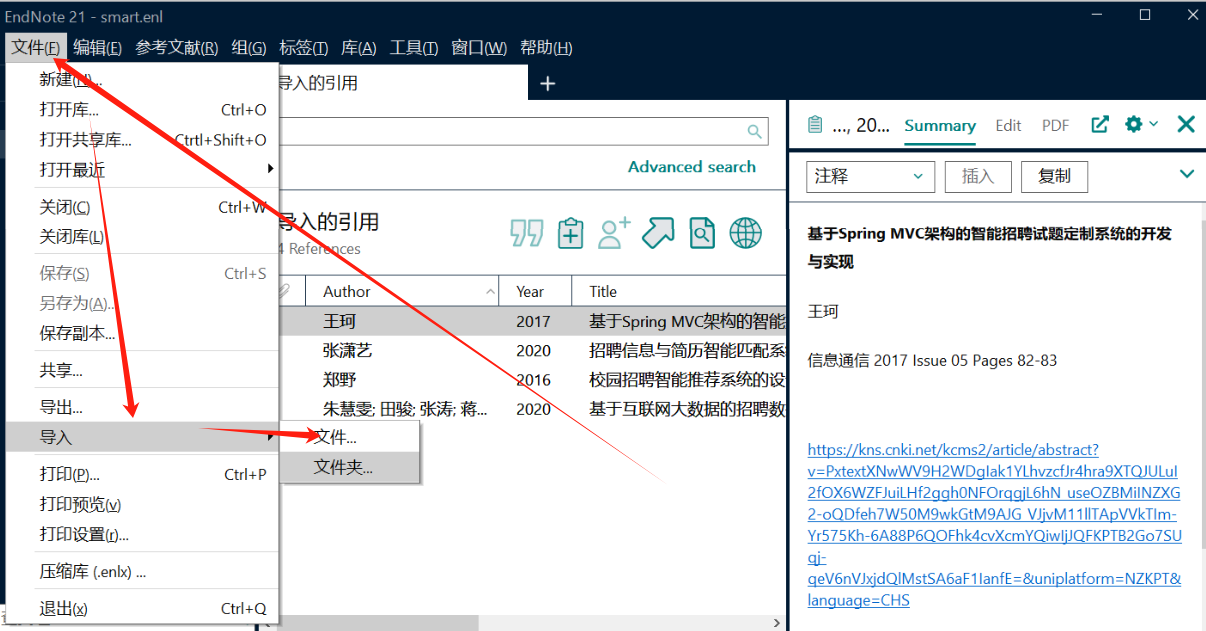Switch to the PDF tab
This screenshot has width=1206, height=631.
coord(1055,125)
